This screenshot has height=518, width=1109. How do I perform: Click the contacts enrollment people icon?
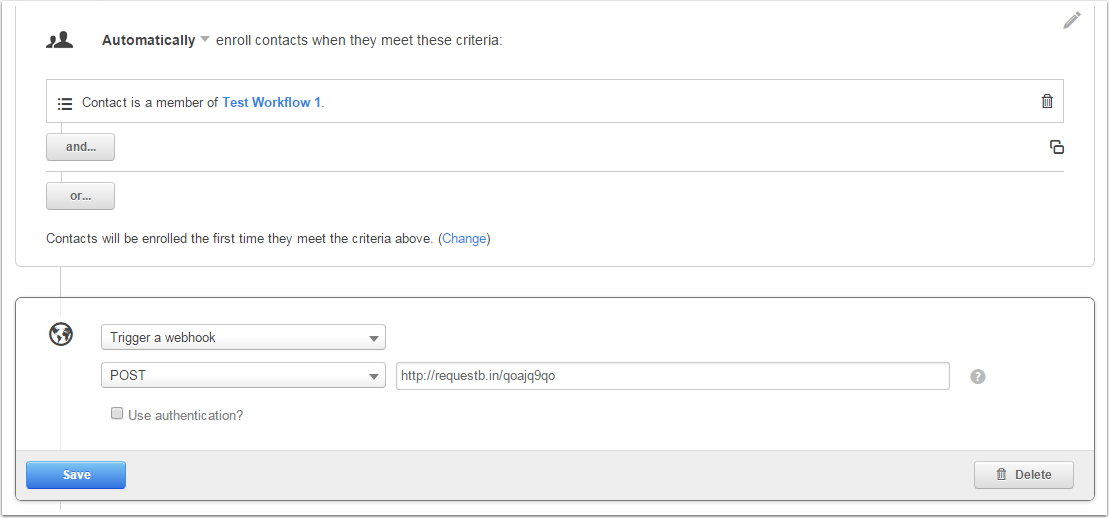point(60,40)
